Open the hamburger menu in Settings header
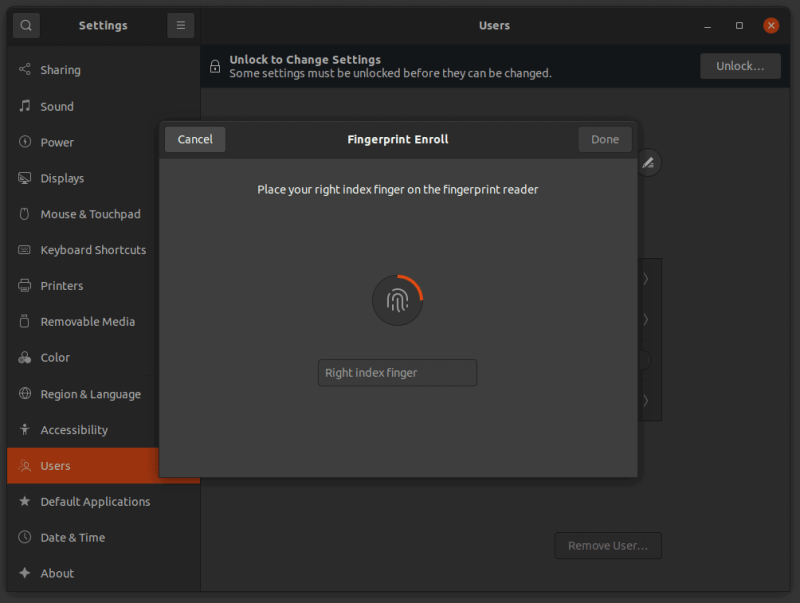The image size is (800, 603). (x=181, y=25)
